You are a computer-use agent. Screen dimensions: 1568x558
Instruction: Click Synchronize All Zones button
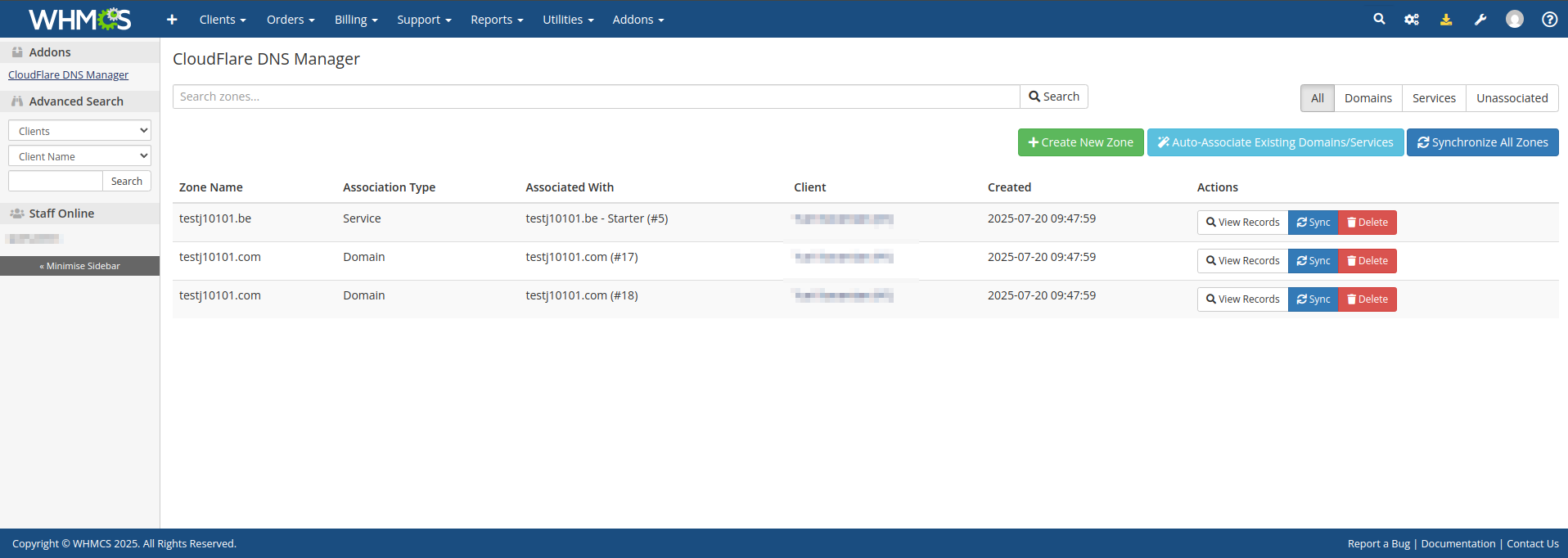point(1482,142)
